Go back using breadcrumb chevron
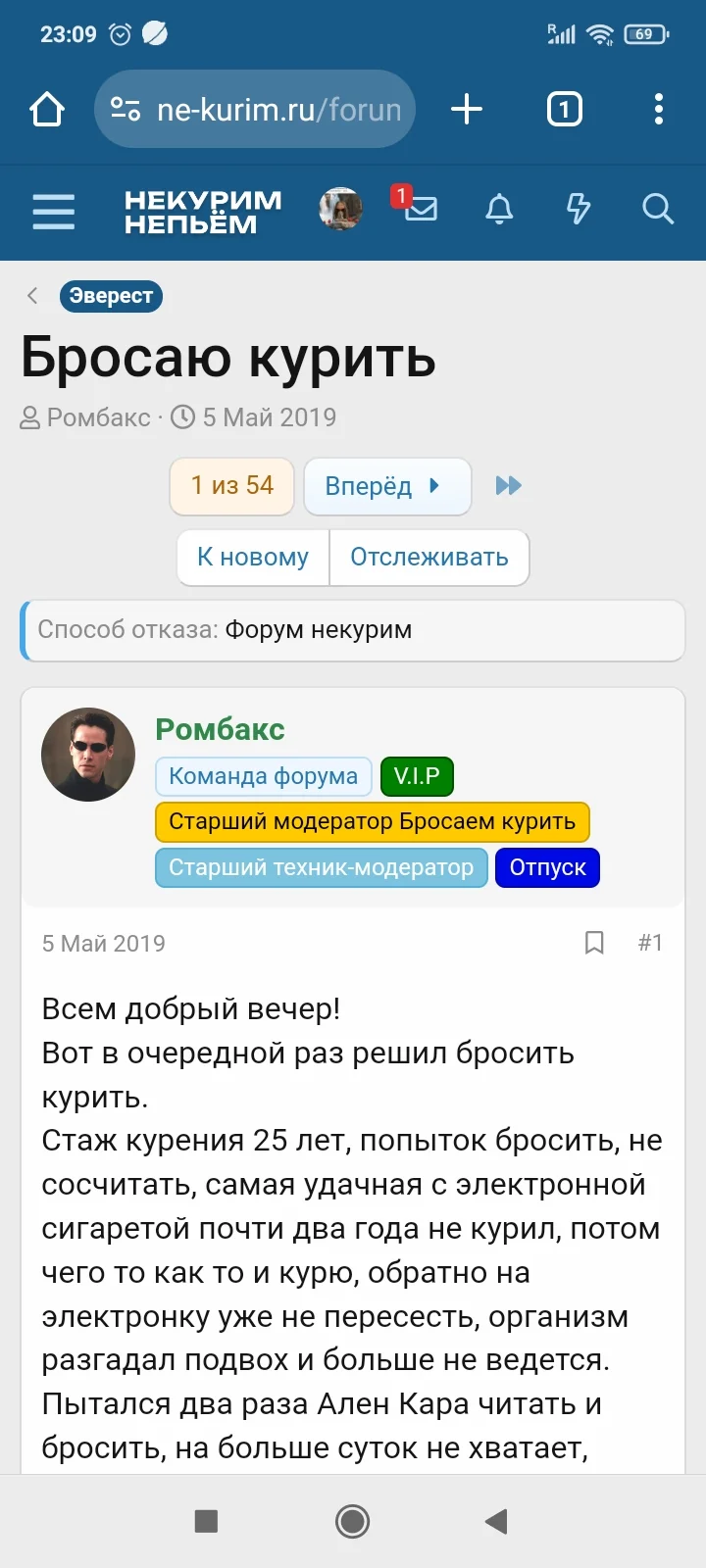This screenshot has height=1568, width=706. click(x=32, y=296)
